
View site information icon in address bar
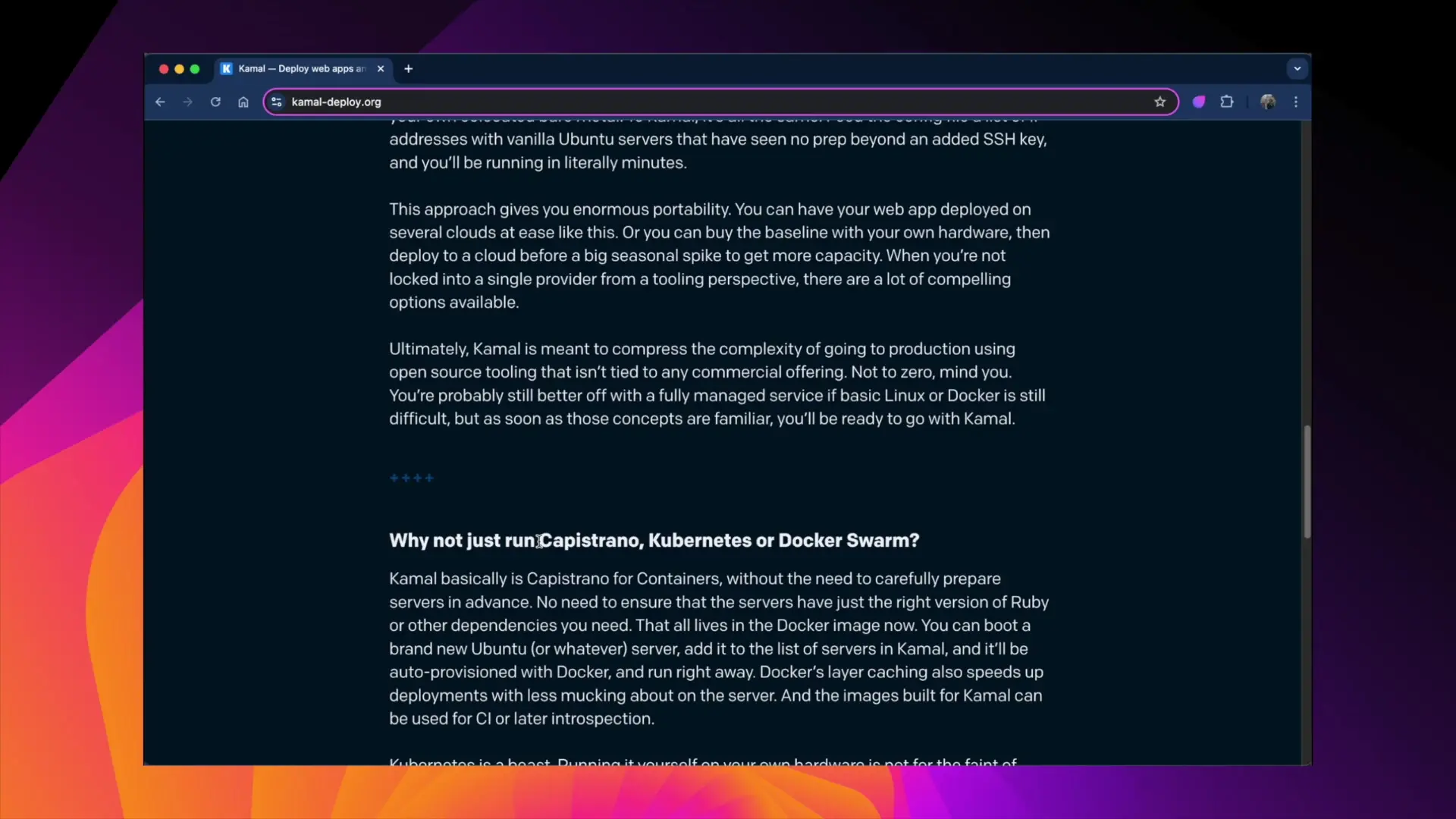click(x=277, y=102)
